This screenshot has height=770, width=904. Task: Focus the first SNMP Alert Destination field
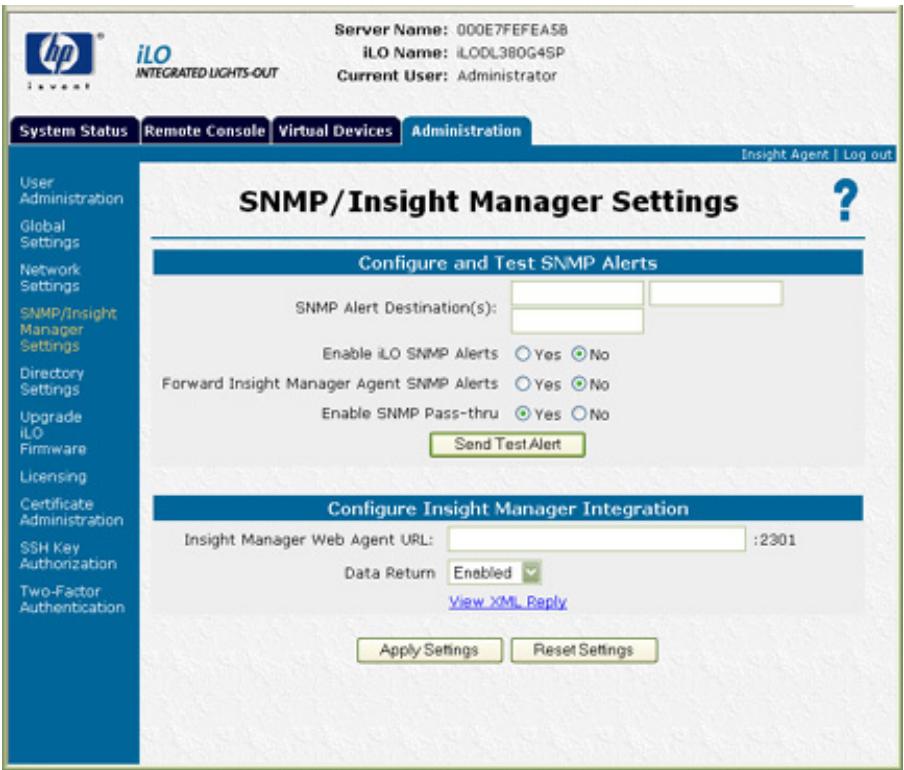(x=577, y=293)
